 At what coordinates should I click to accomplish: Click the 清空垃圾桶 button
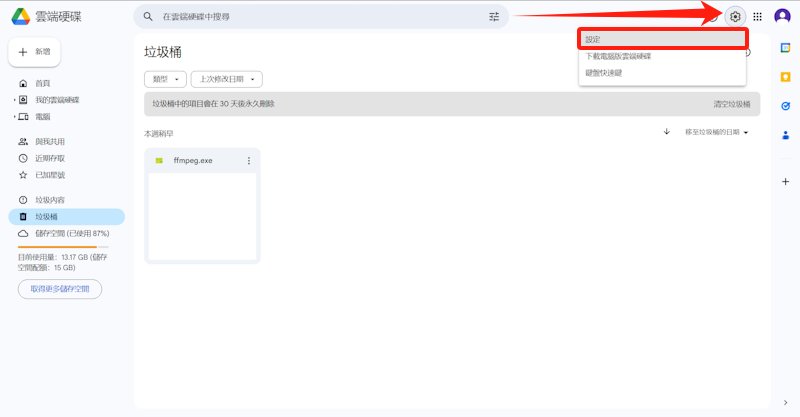732,104
